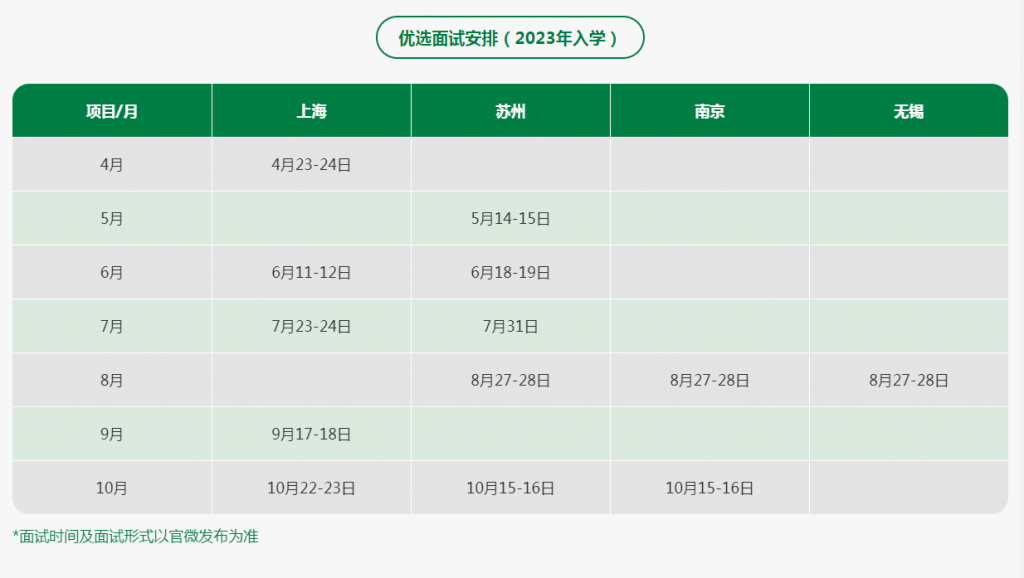
Task: Select the 7月31日 Suzhou date
Action: (510, 327)
